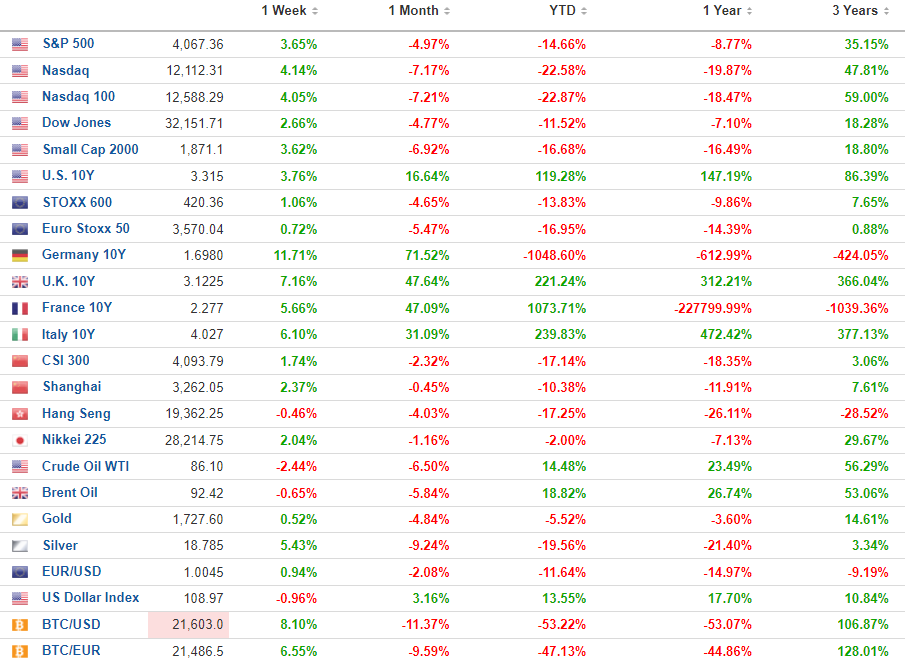Open the Crude Oil WTI link
Image resolution: width=905 pixels, height=667 pixels.
pos(85,466)
